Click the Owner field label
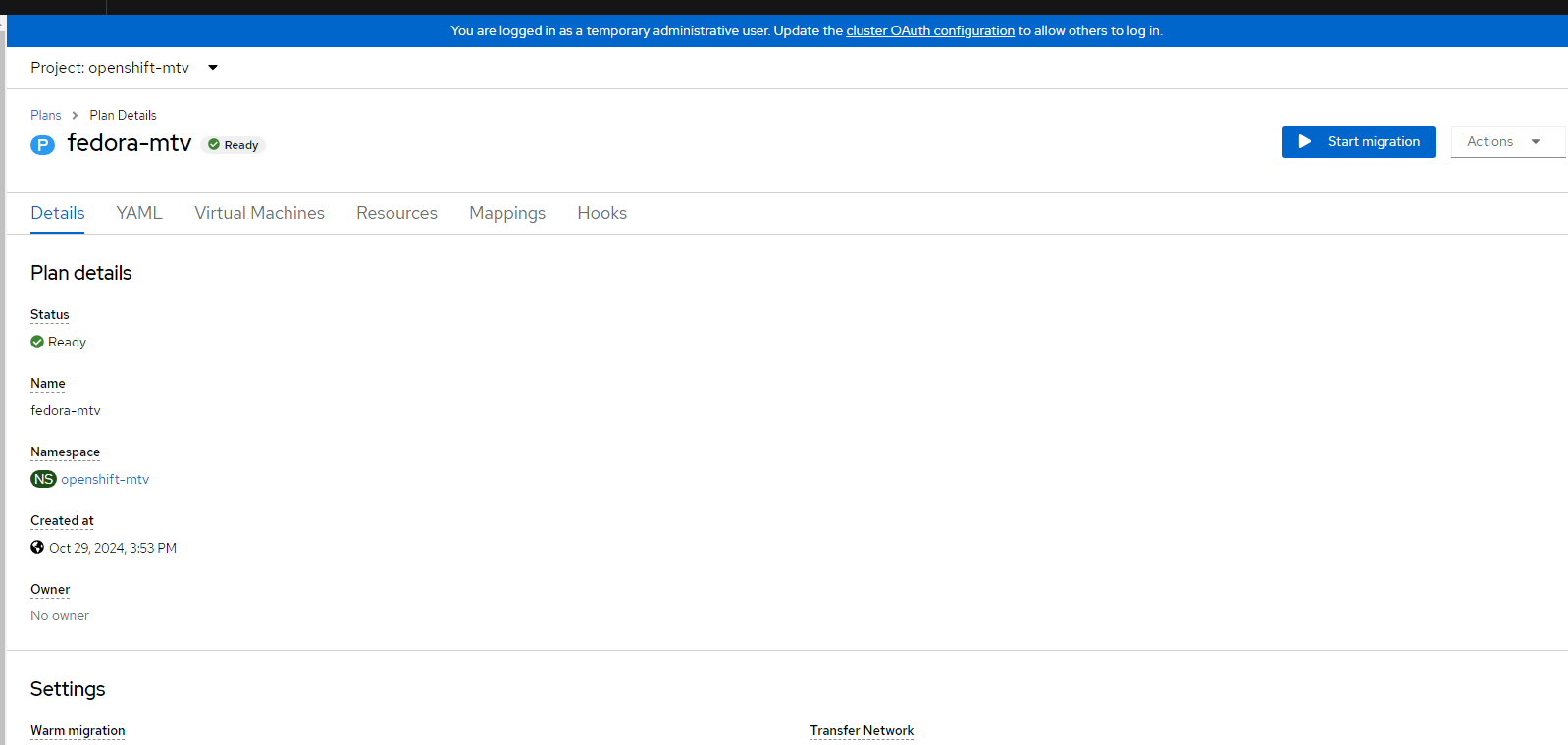 (x=50, y=590)
